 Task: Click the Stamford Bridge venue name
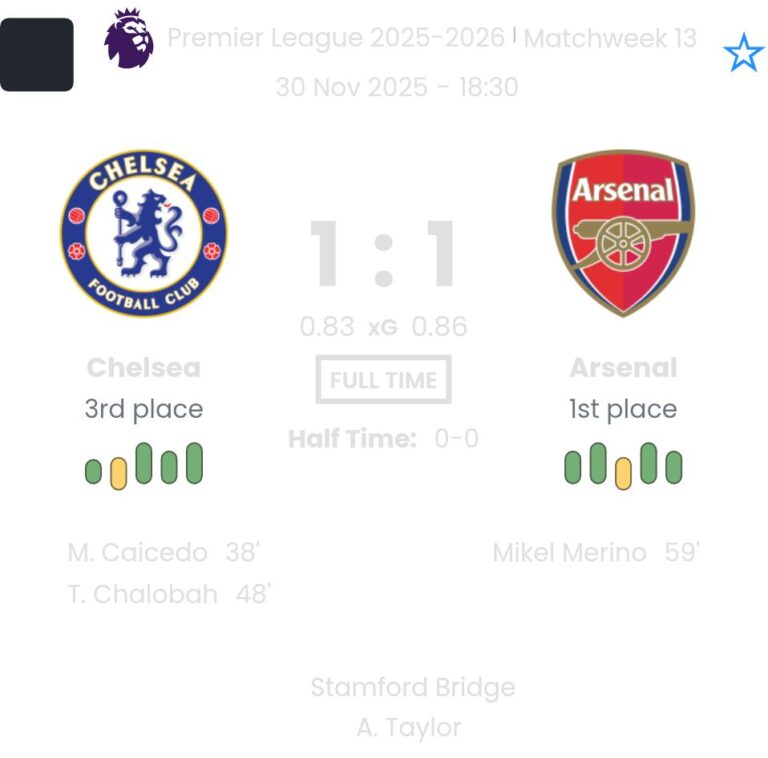(412, 687)
